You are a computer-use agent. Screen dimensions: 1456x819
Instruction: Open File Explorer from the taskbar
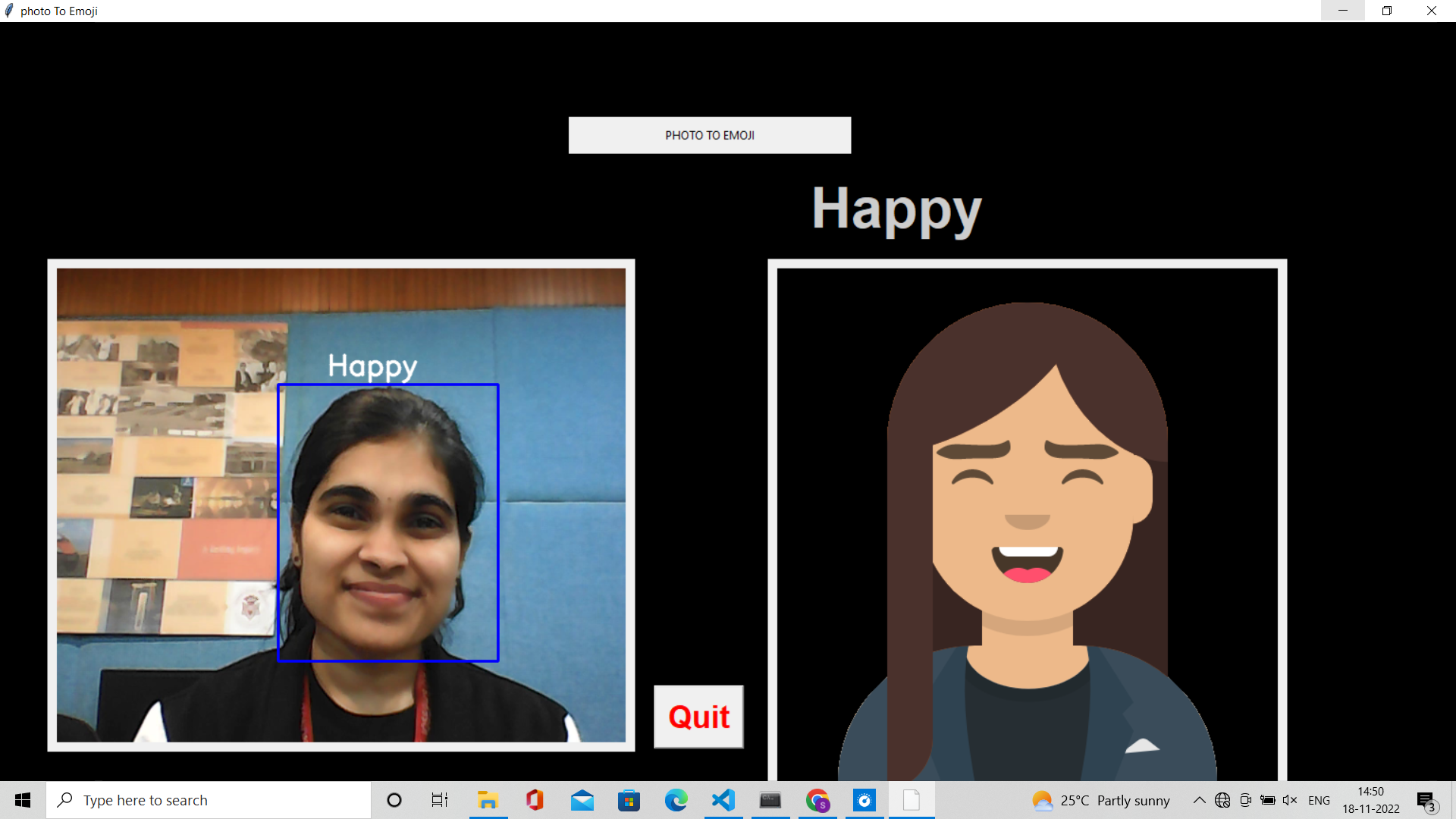click(488, 799)
